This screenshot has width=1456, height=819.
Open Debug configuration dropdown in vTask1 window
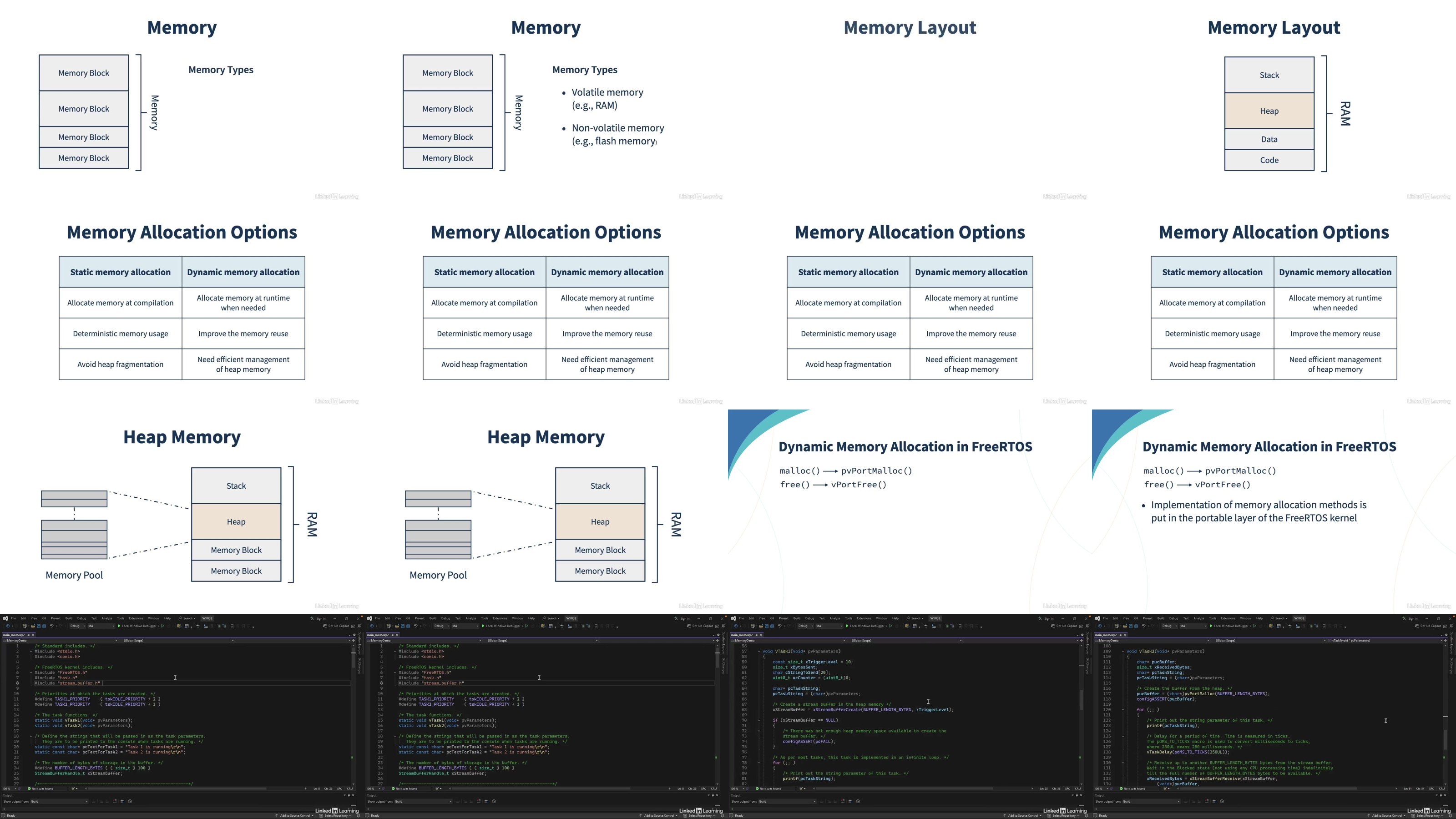[x=805, y=626]
